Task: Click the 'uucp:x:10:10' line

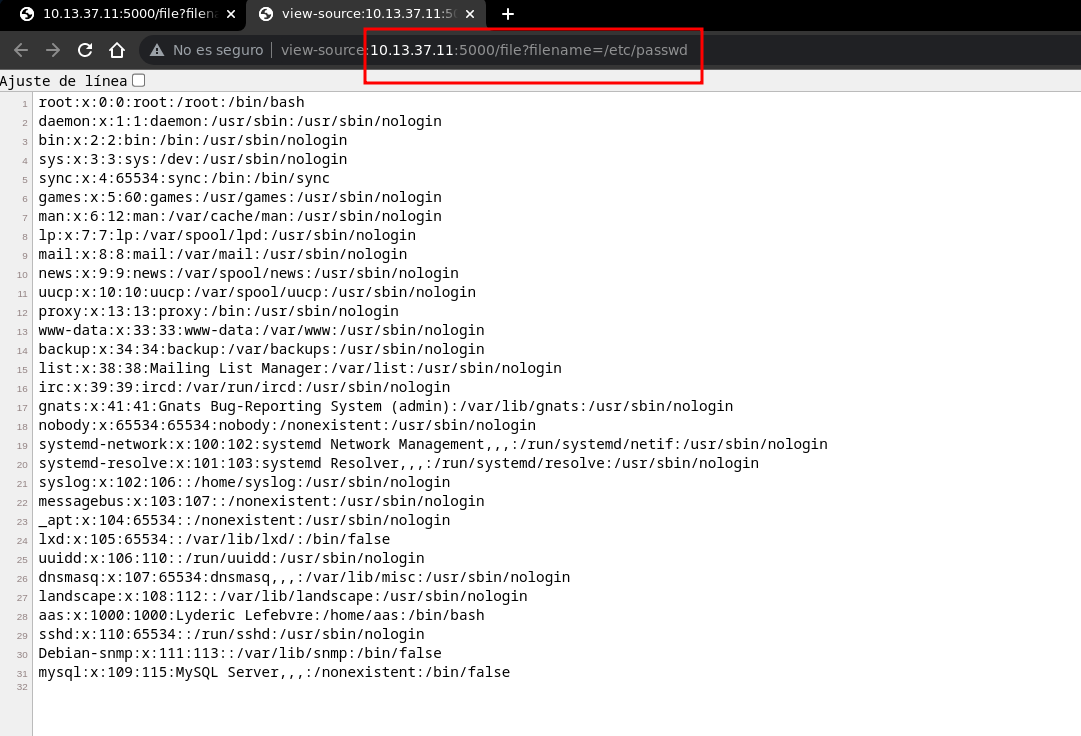Action: point(257,292)
